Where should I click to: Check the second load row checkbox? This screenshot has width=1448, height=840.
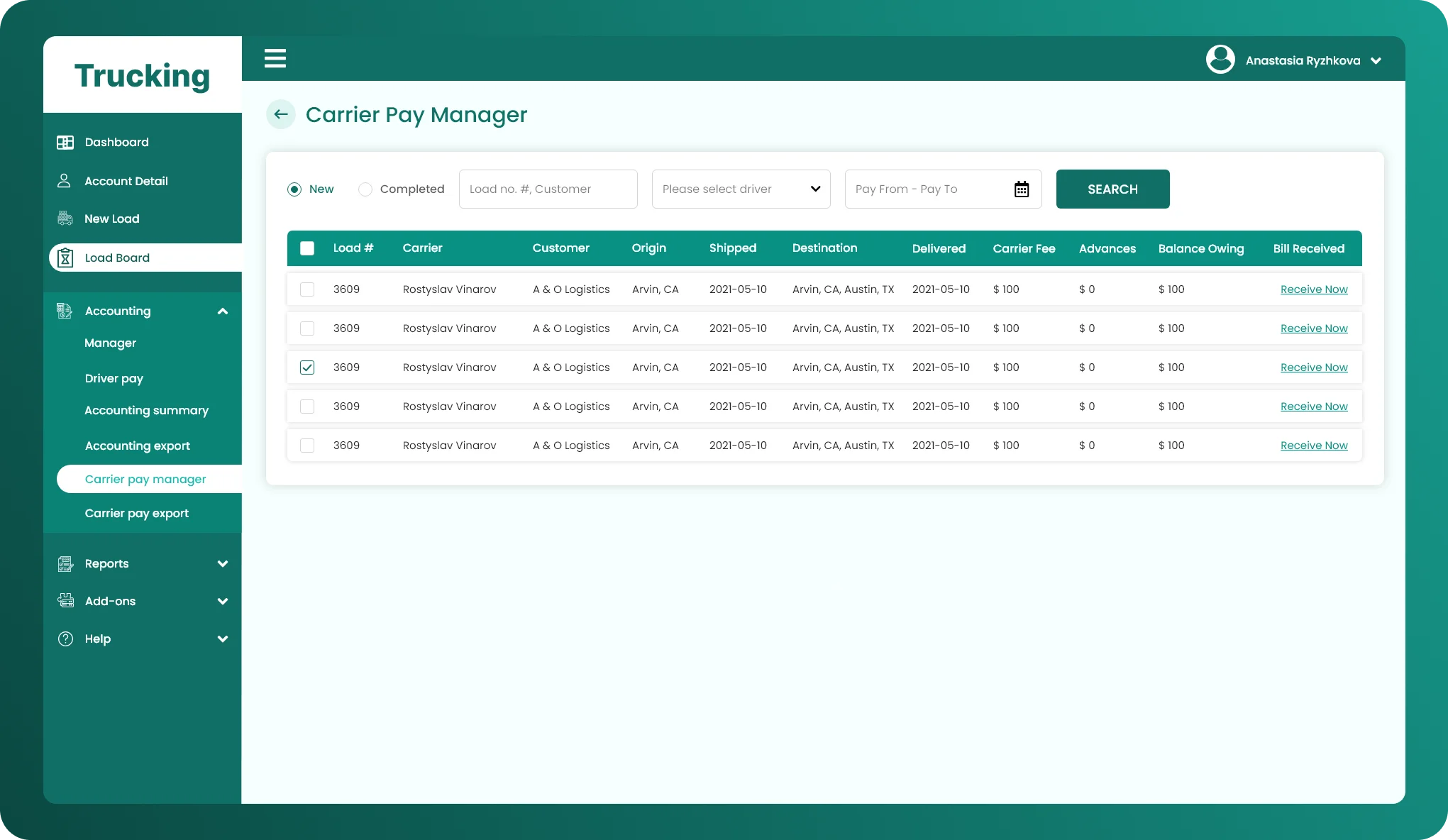pos(307,328)
